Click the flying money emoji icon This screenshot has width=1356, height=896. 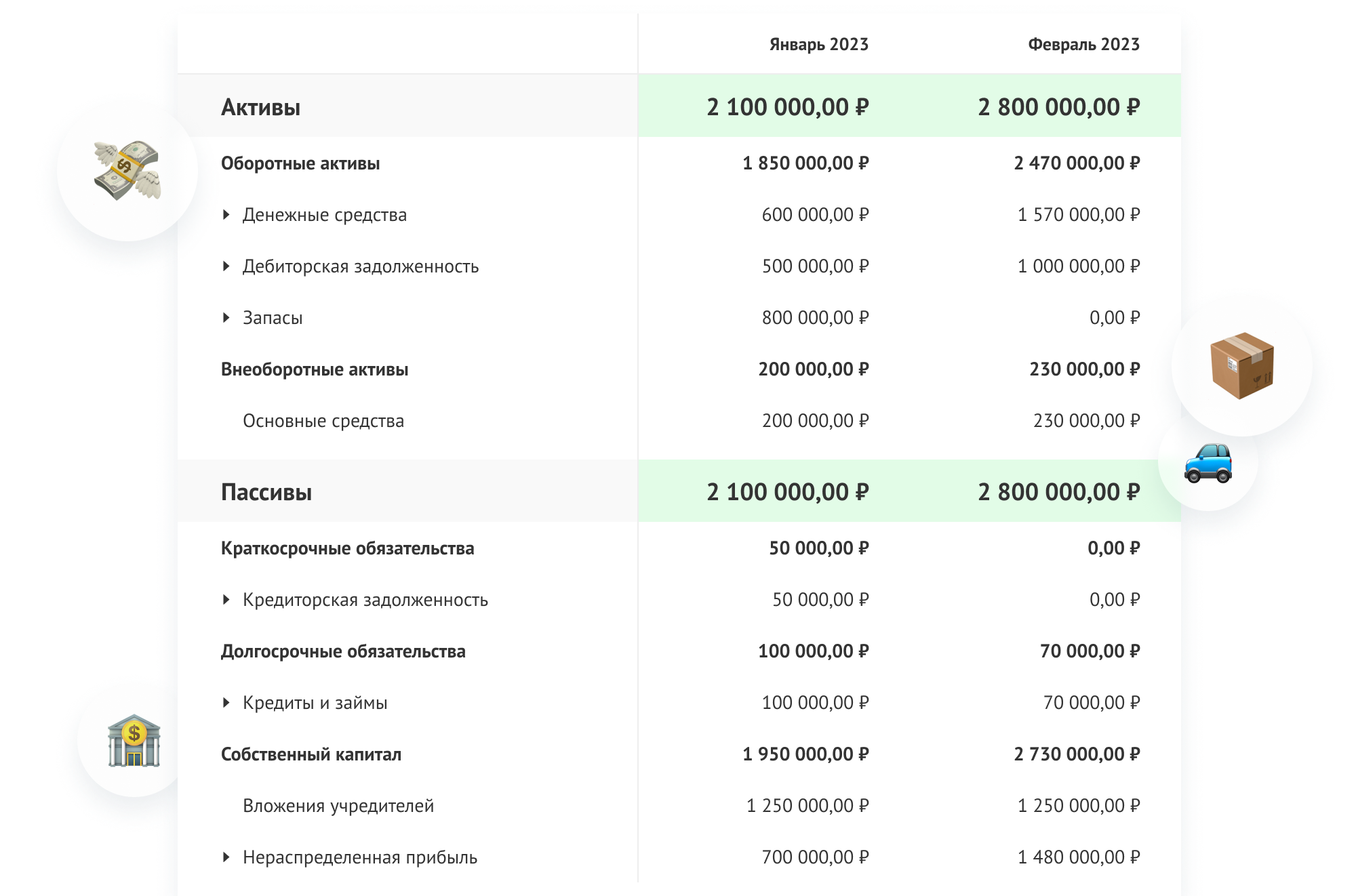coord(127,170)
